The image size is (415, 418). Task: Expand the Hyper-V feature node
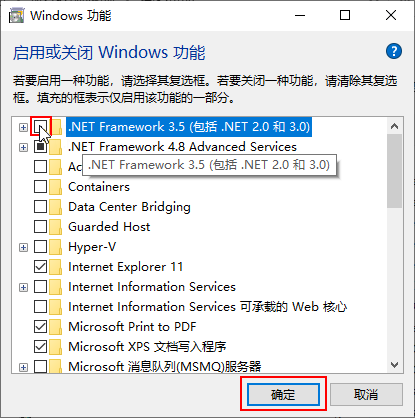tap(23, 247)
